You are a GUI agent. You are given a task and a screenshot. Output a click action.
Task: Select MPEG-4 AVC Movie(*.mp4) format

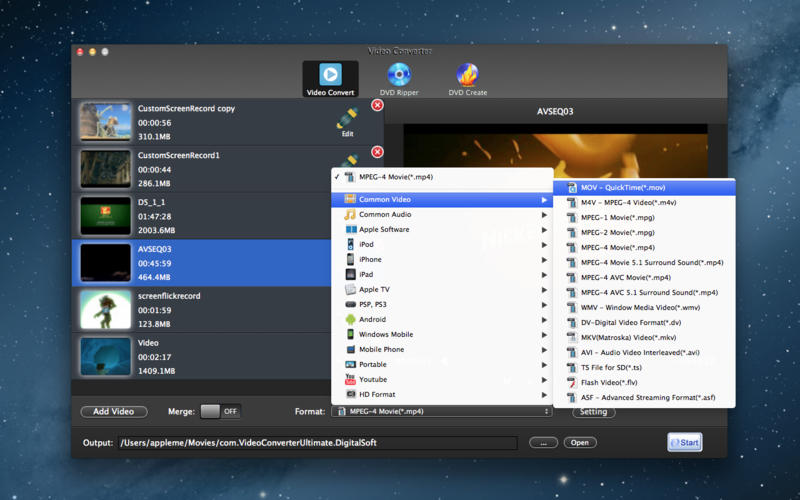pos(644,278)
